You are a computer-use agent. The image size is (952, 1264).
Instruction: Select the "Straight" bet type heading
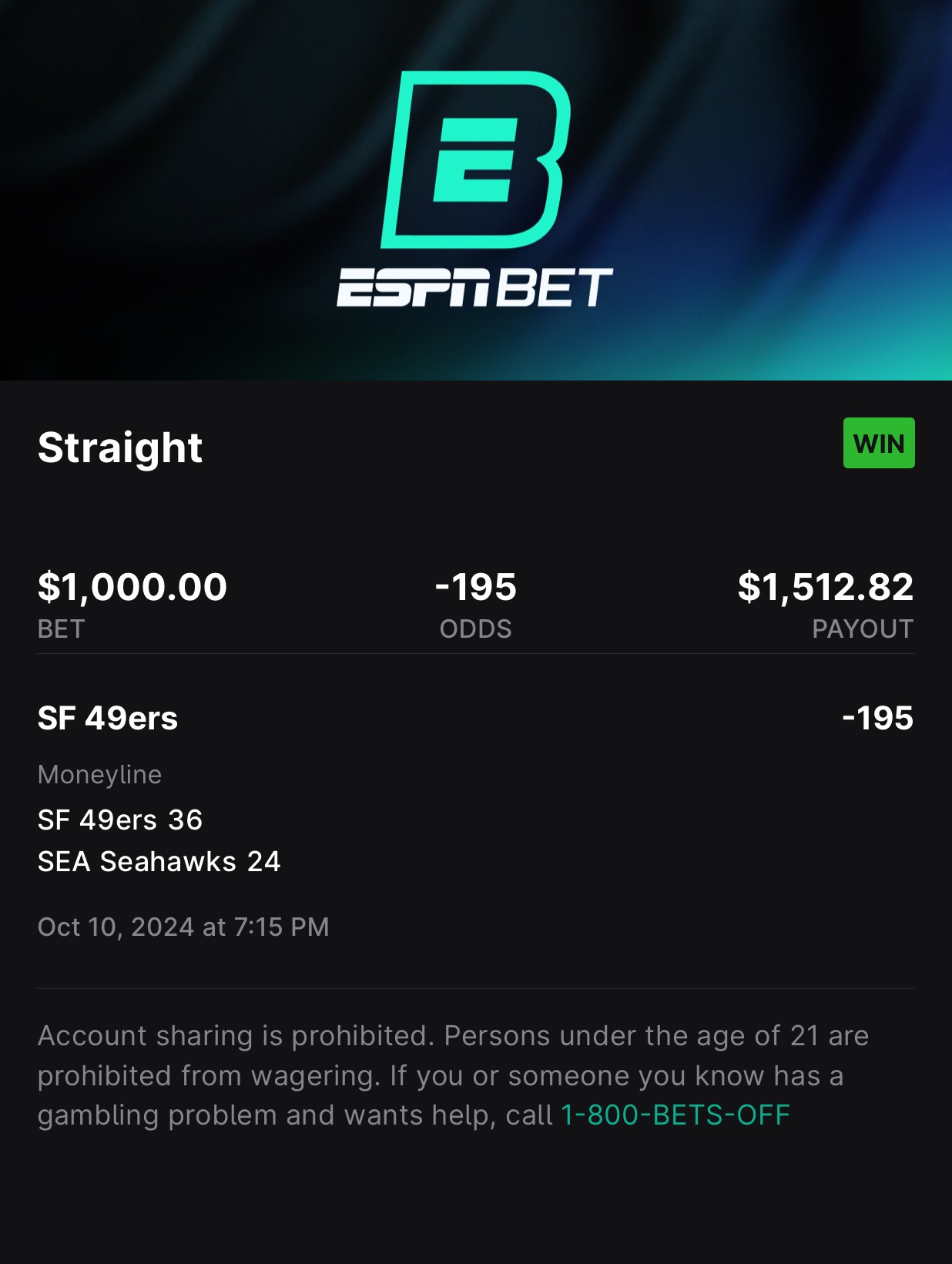120,448
